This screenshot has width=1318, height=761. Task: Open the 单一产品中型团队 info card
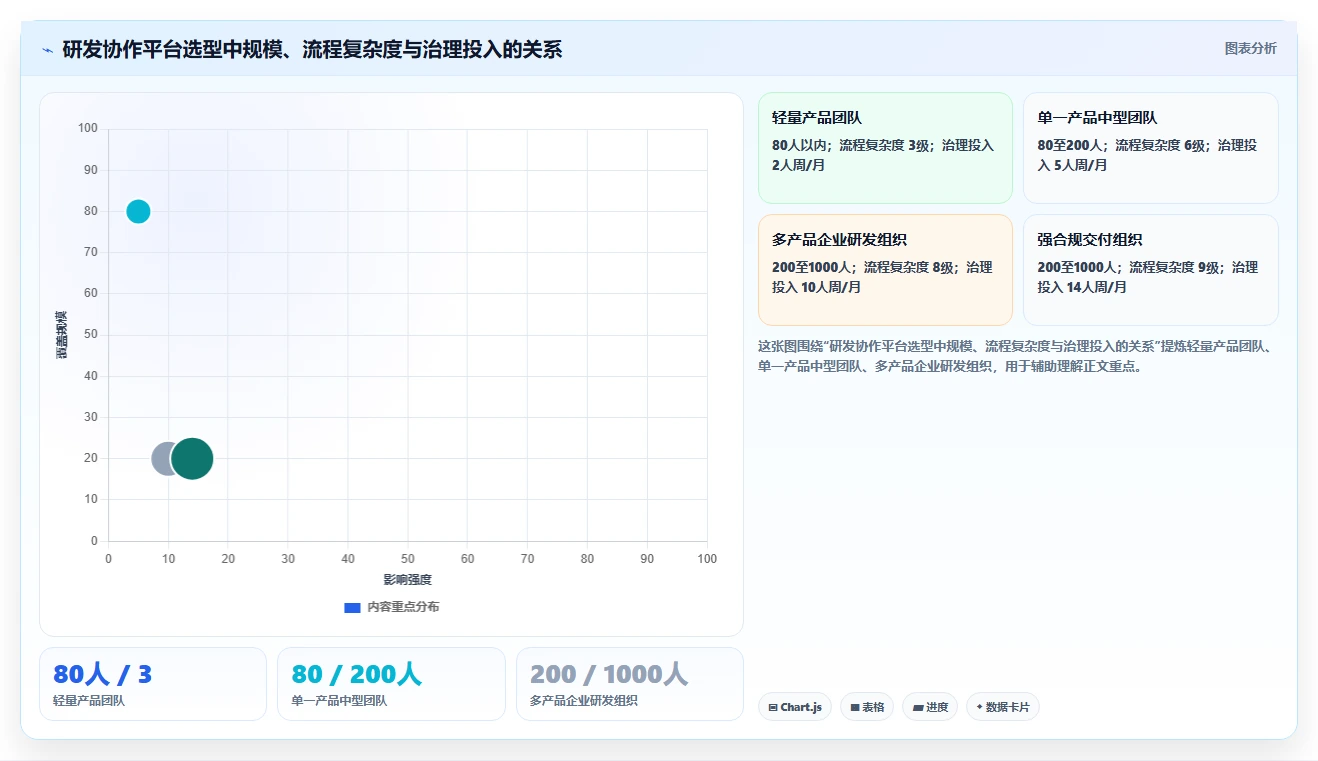pyautogui.click(x=1150, y=148)
